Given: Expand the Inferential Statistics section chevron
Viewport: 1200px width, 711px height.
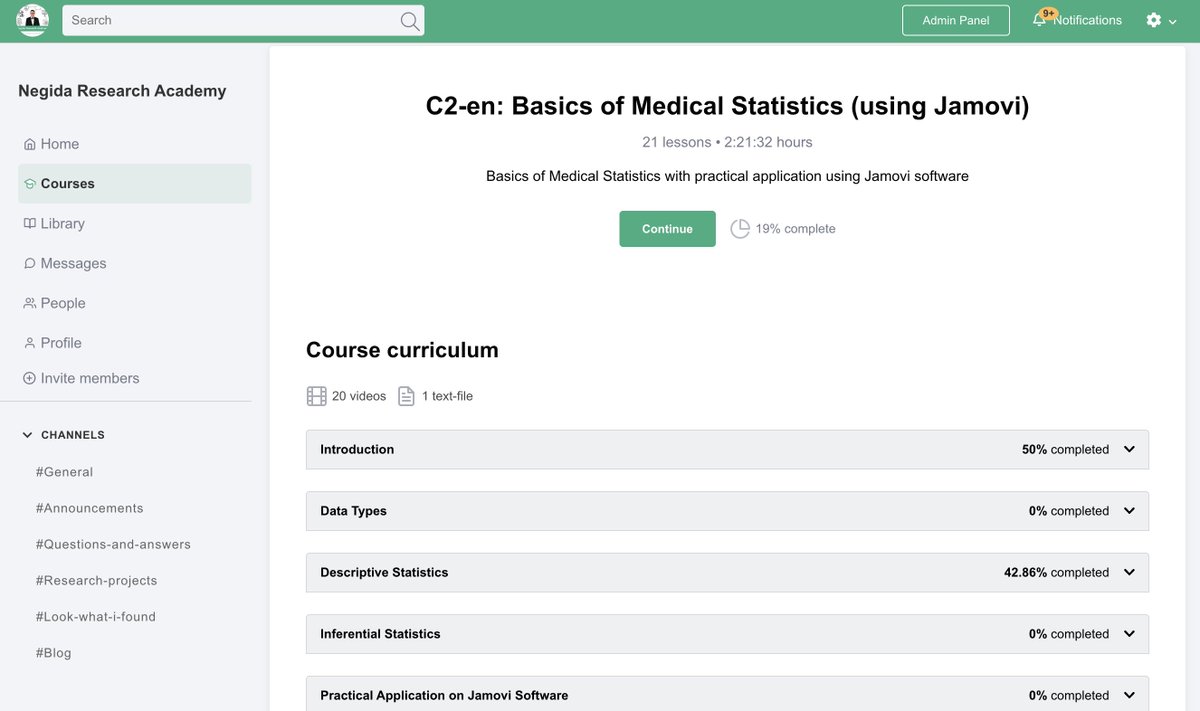Looking at the screenshot, I should pyautogui.click(x=1129, y=634).
